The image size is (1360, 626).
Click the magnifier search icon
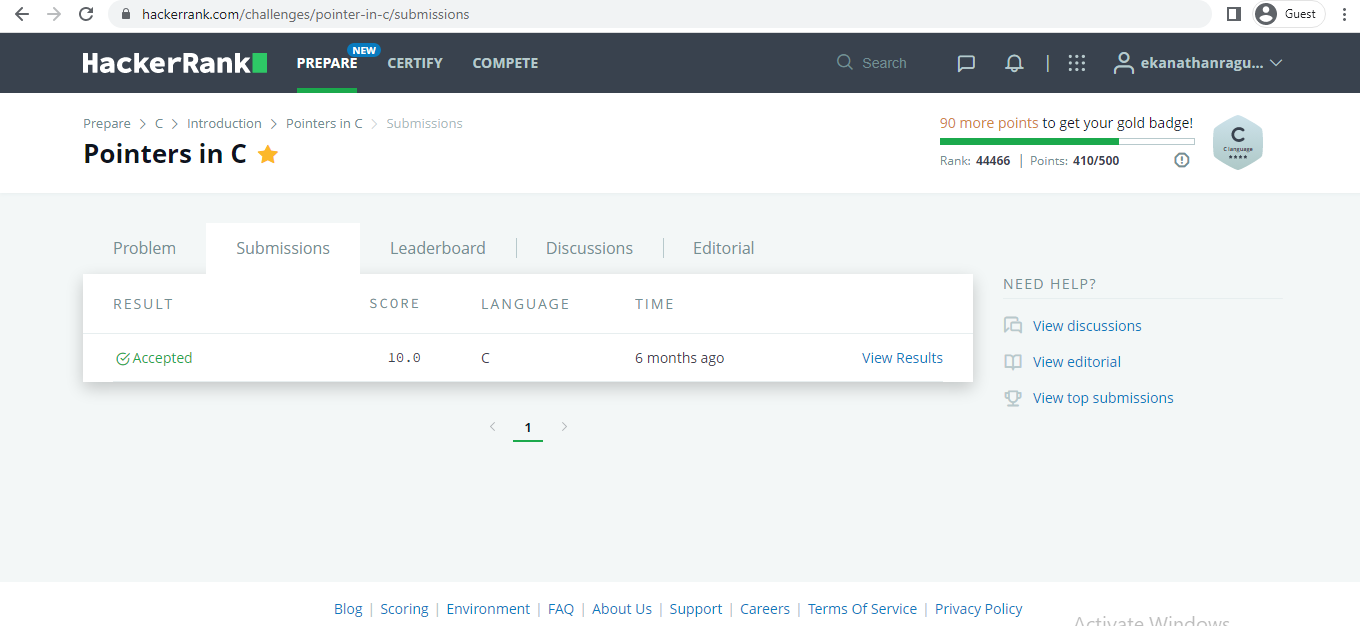[x=845, y=62]
